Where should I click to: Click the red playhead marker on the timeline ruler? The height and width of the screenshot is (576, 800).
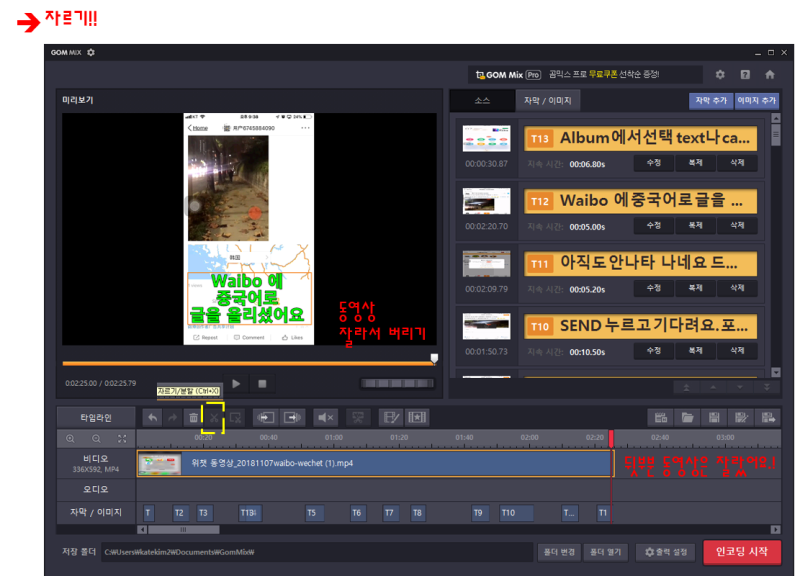click(611, 438)
